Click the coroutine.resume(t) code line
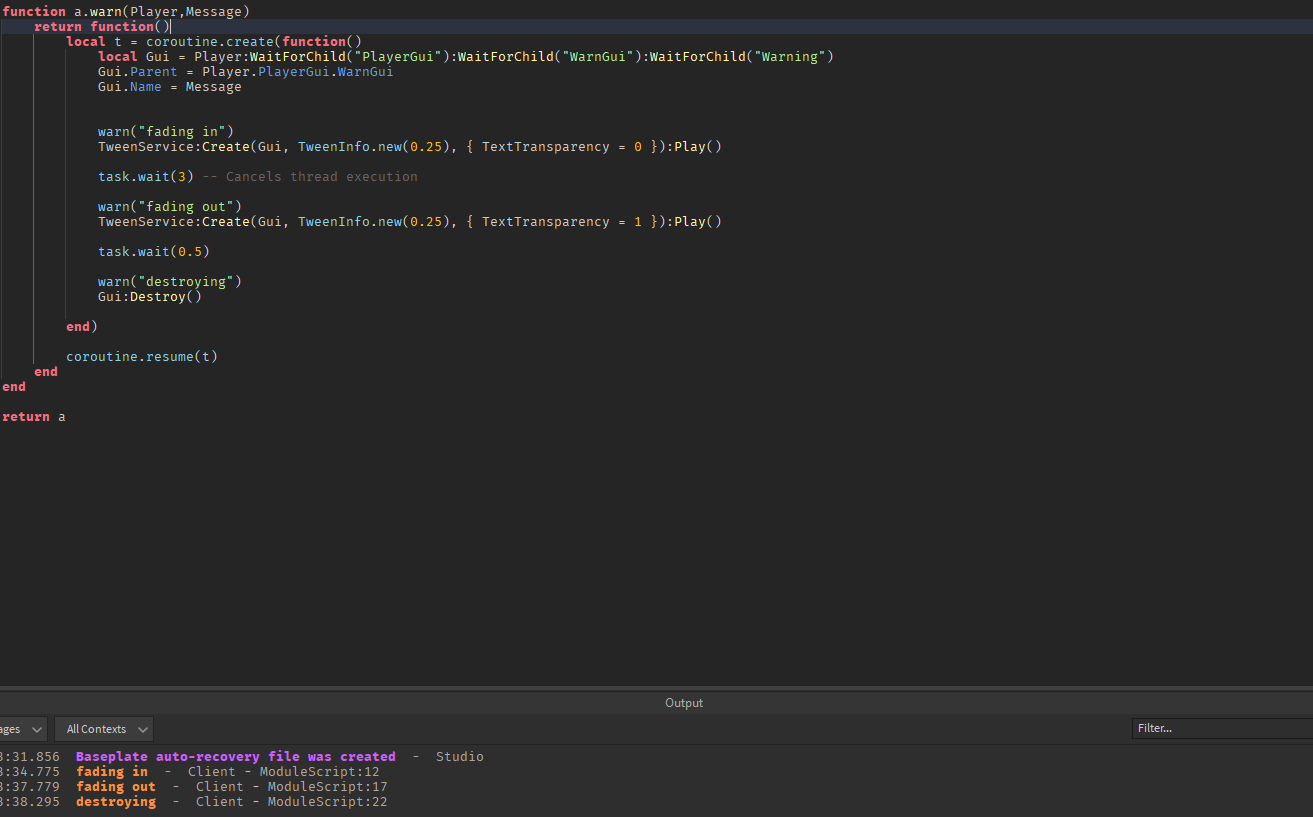1313x817 pixels. click(x=141, y=356)
